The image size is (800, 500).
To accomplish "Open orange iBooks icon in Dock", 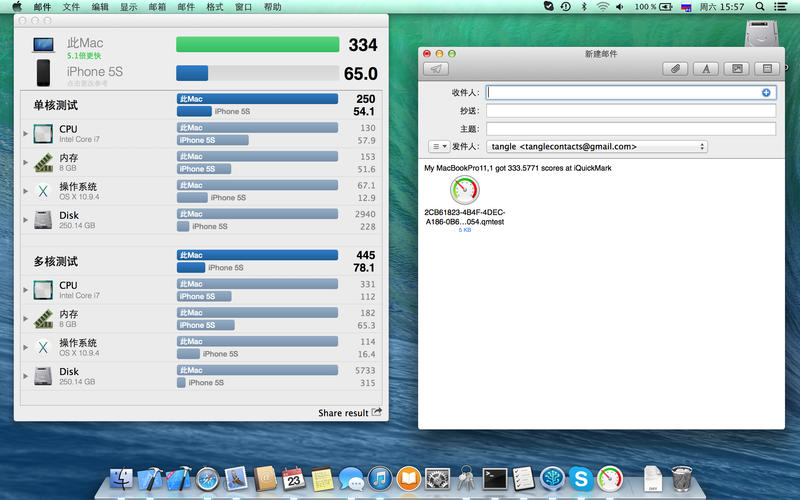I will [409, 479].
